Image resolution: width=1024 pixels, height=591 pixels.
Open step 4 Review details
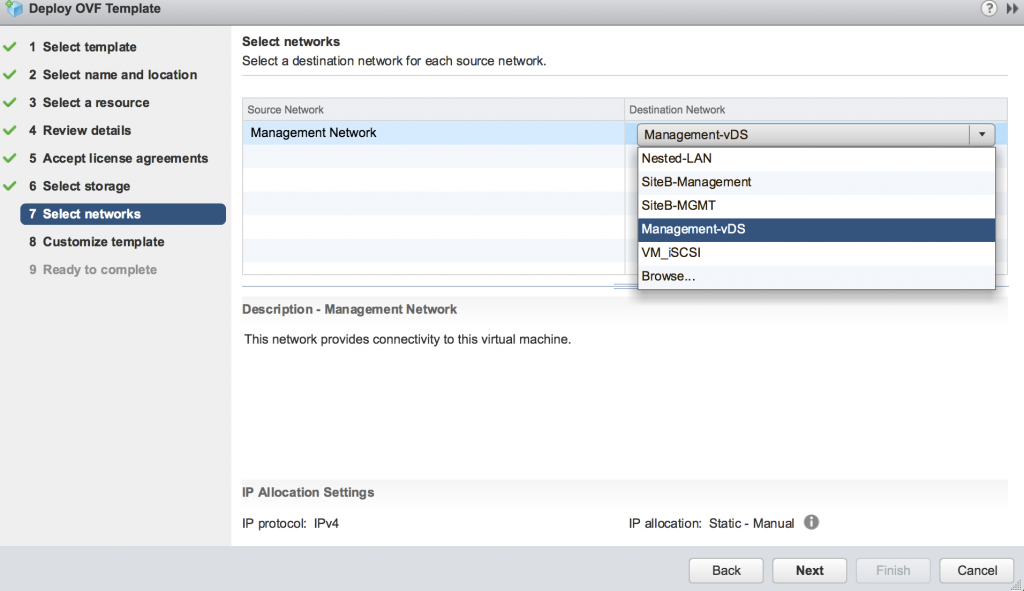(80, 131)
